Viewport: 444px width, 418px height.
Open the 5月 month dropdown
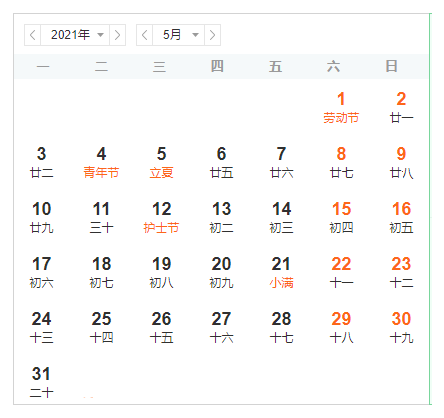[178, 35]
